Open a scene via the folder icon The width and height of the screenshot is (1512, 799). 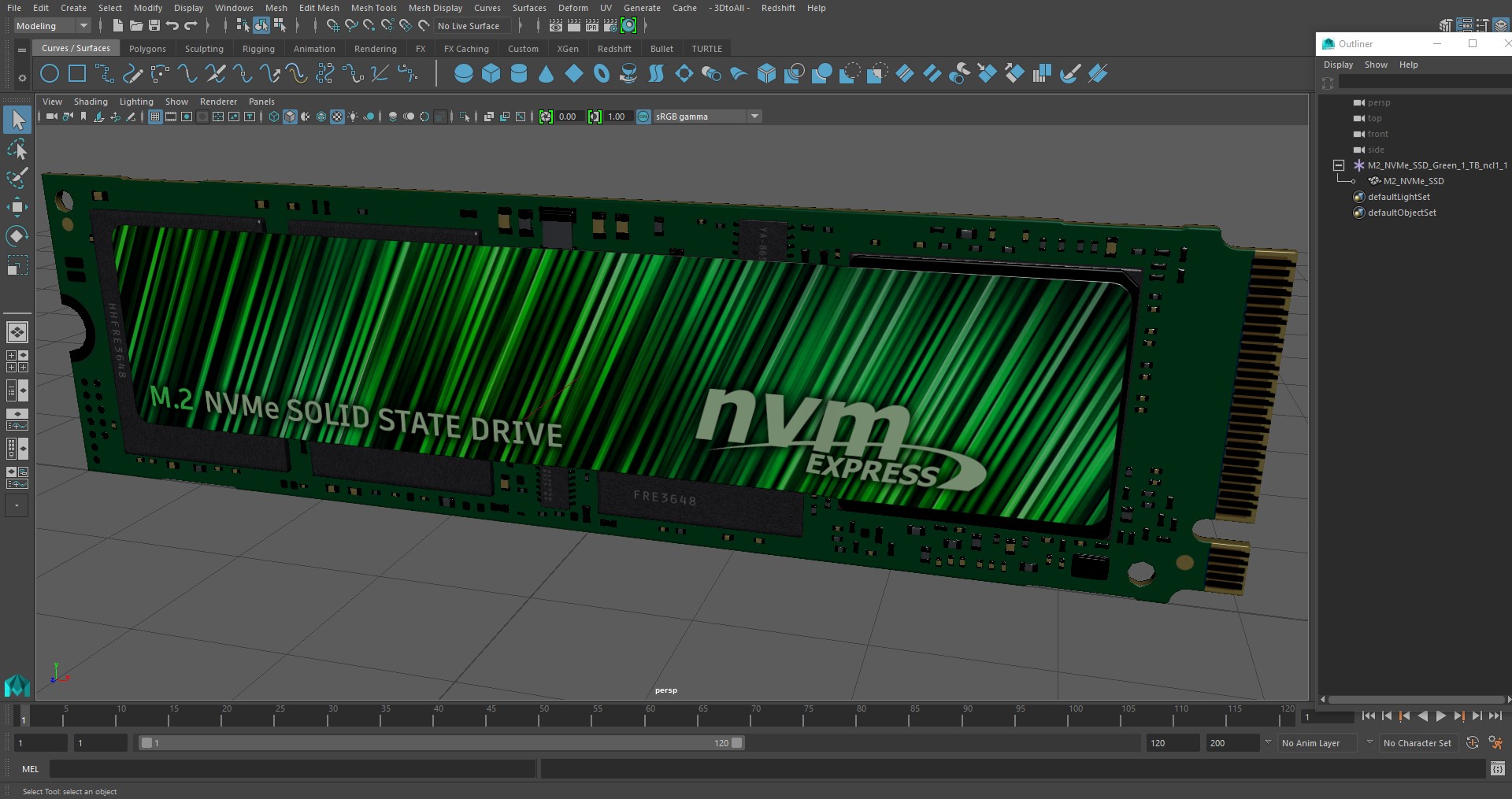[x=136, y=26]
